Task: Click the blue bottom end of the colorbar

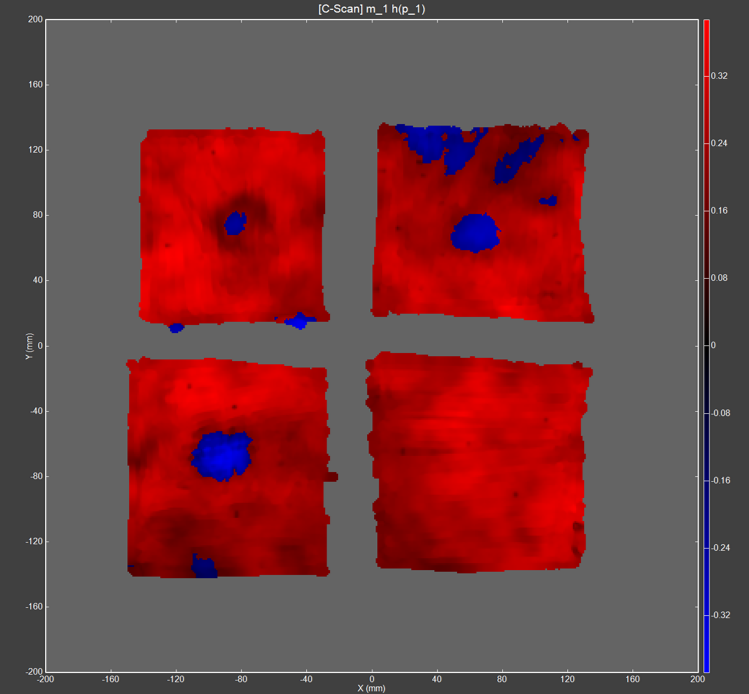Action: [706, 665]
